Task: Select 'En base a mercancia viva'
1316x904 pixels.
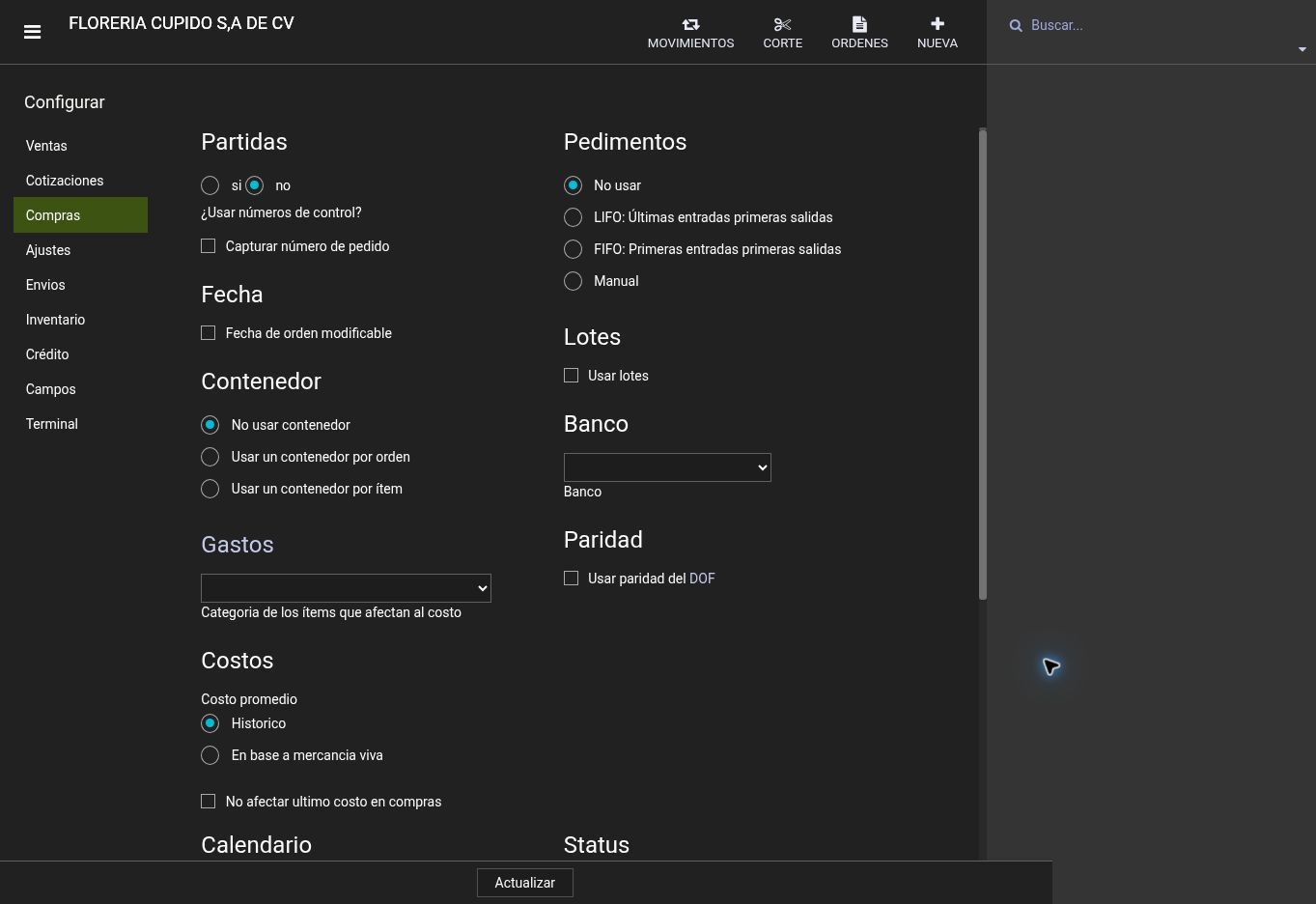Action: click(210, 755)
